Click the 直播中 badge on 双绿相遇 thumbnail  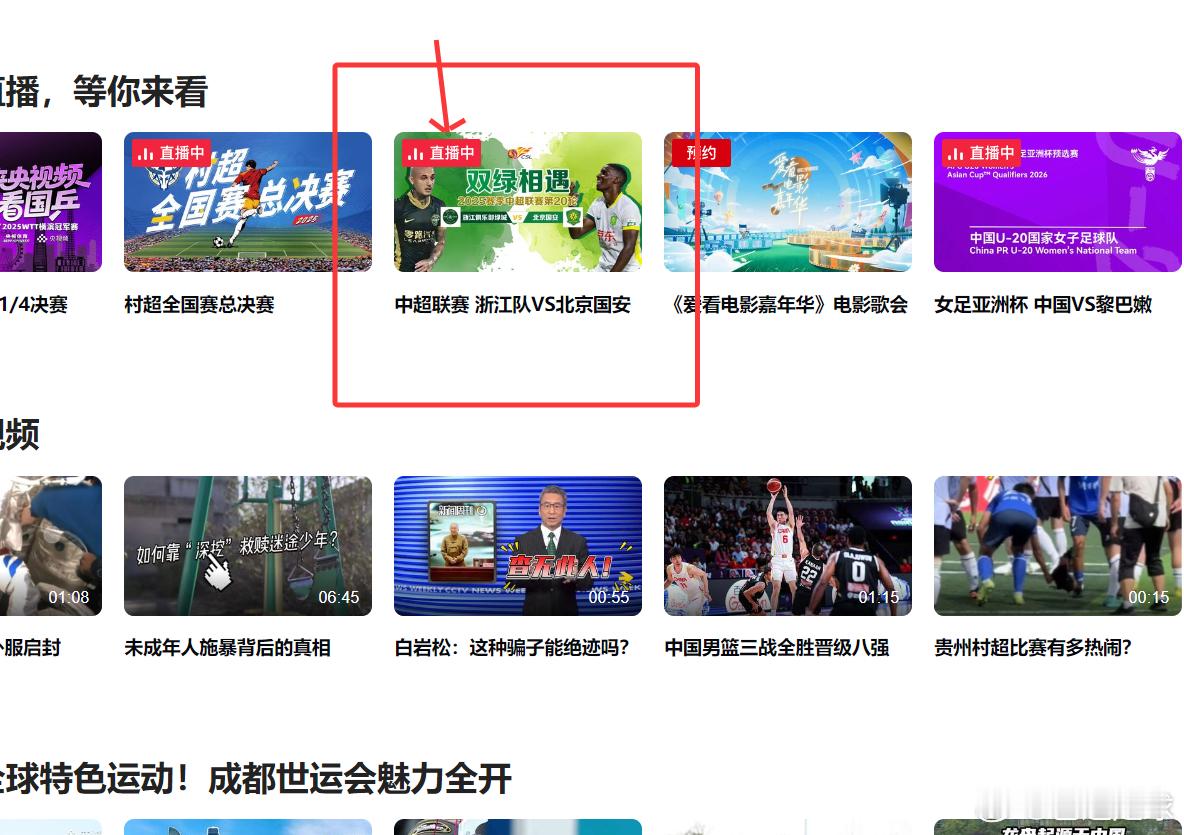(441, 153)
